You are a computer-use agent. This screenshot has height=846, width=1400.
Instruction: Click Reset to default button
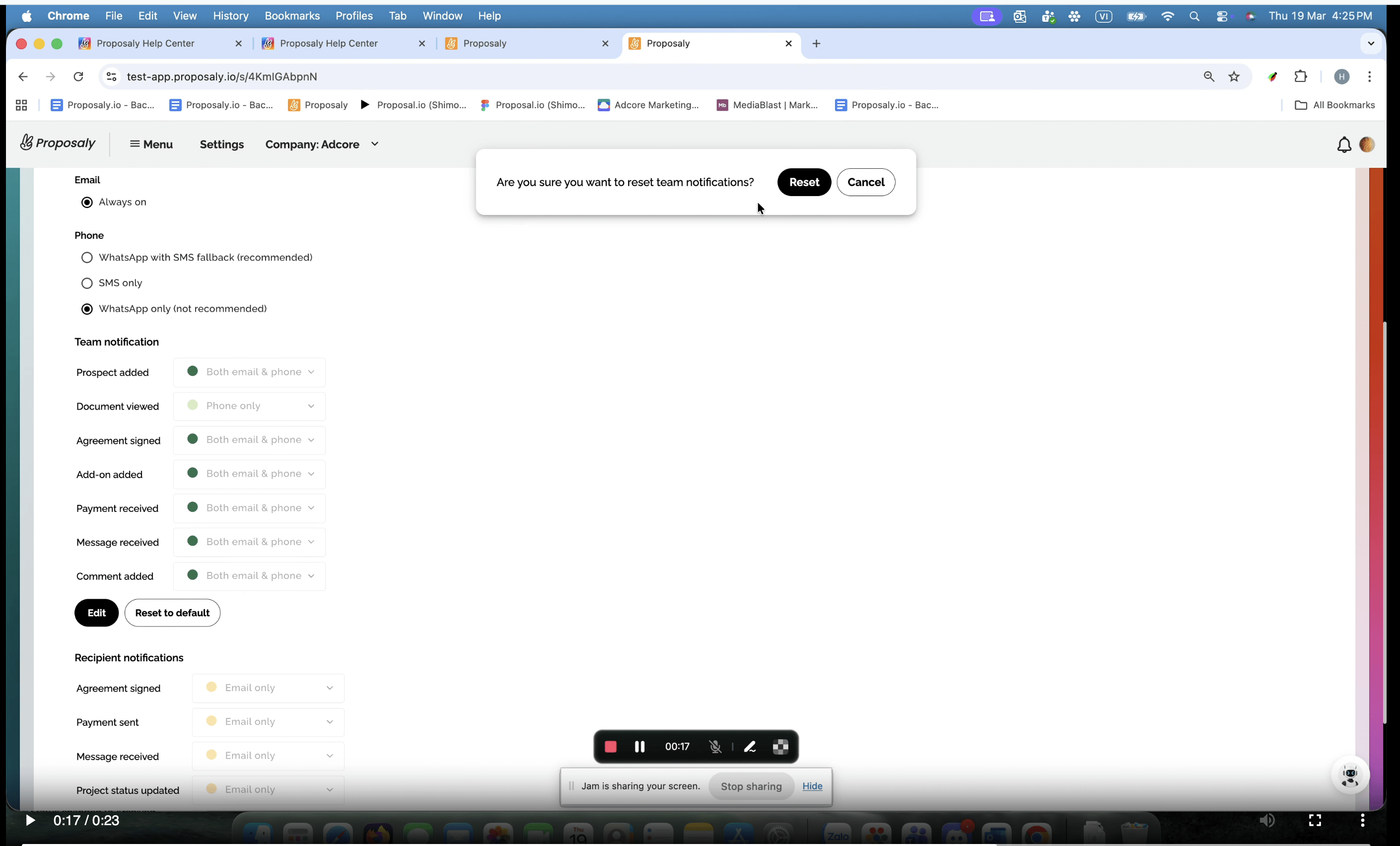click(x=172, y=613)
